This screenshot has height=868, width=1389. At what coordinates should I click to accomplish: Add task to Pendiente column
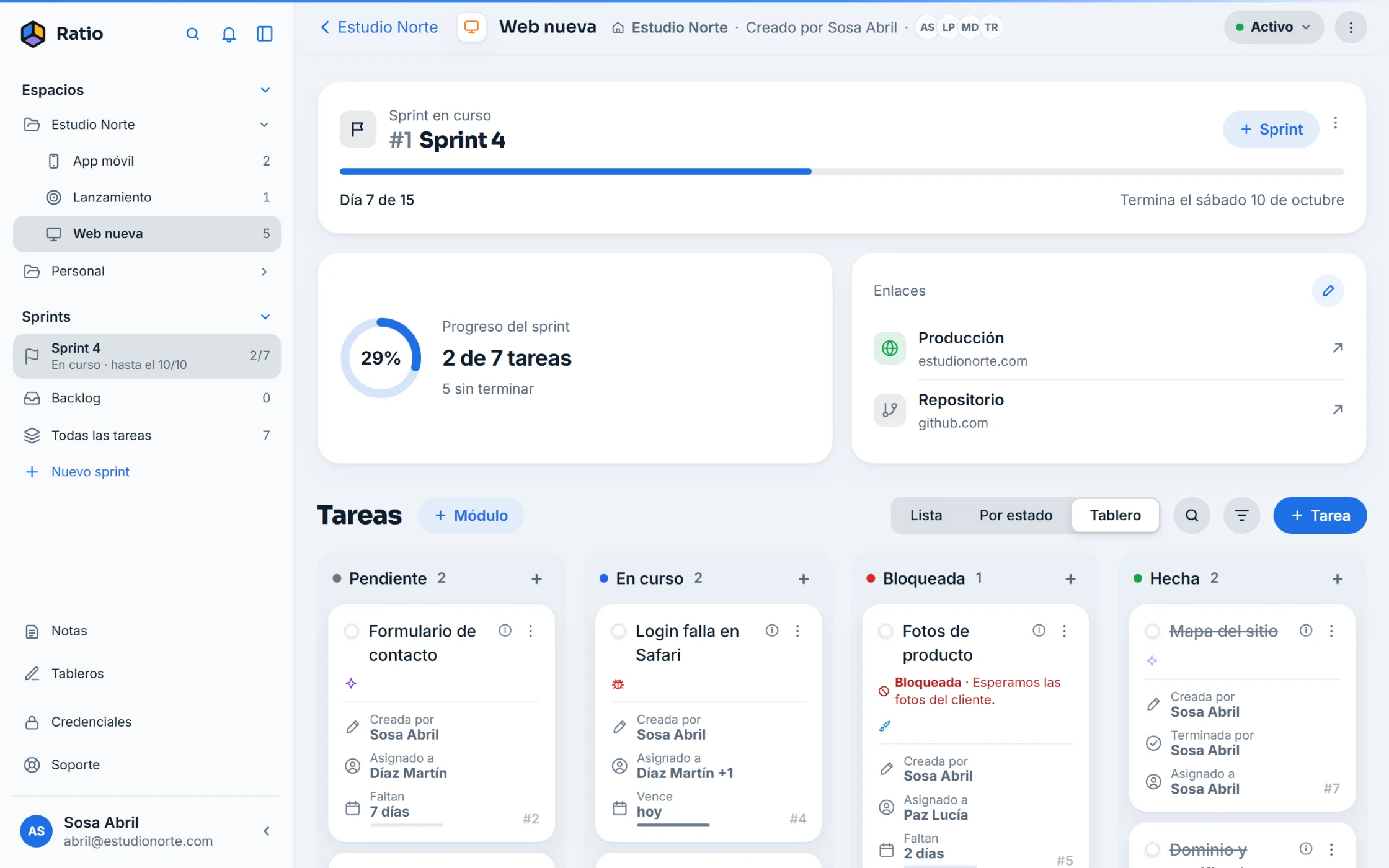point(536,578)
